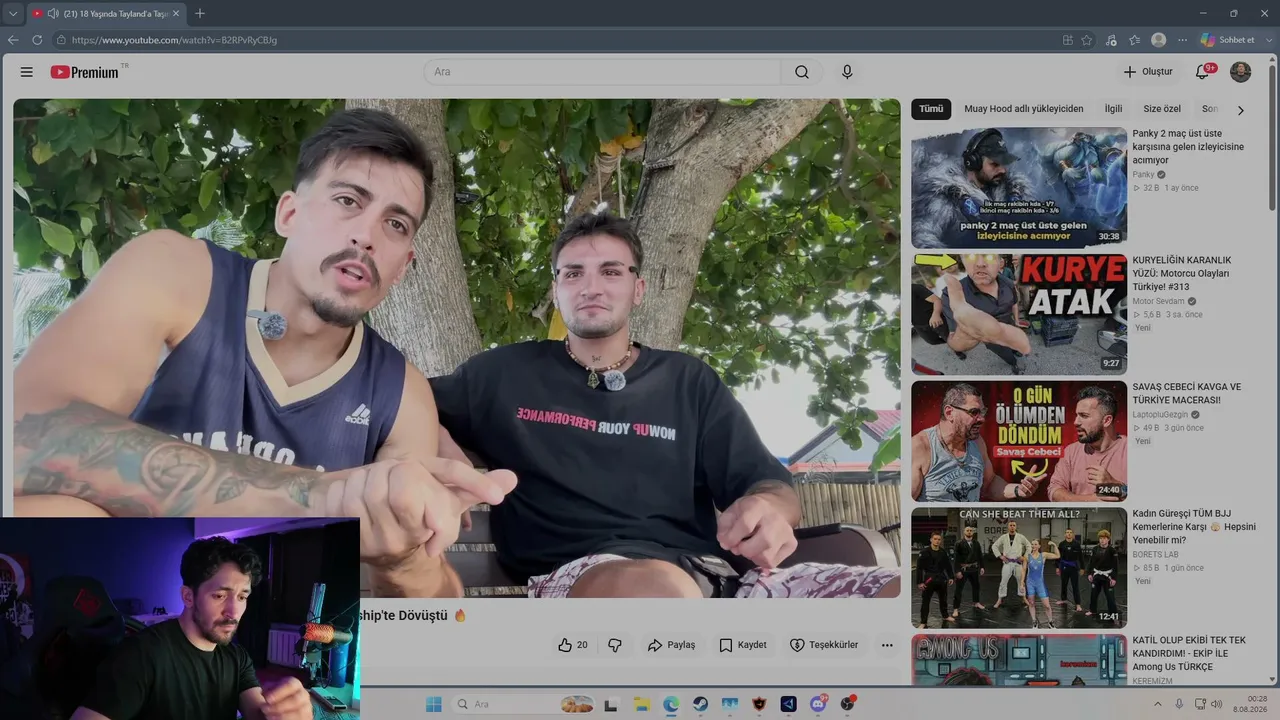Image resolution: width=1280 pixels, height=720 pixels.
Task: Select the Muay Hood adlı yükleyiciden chip
Action: coord(1023,109)
